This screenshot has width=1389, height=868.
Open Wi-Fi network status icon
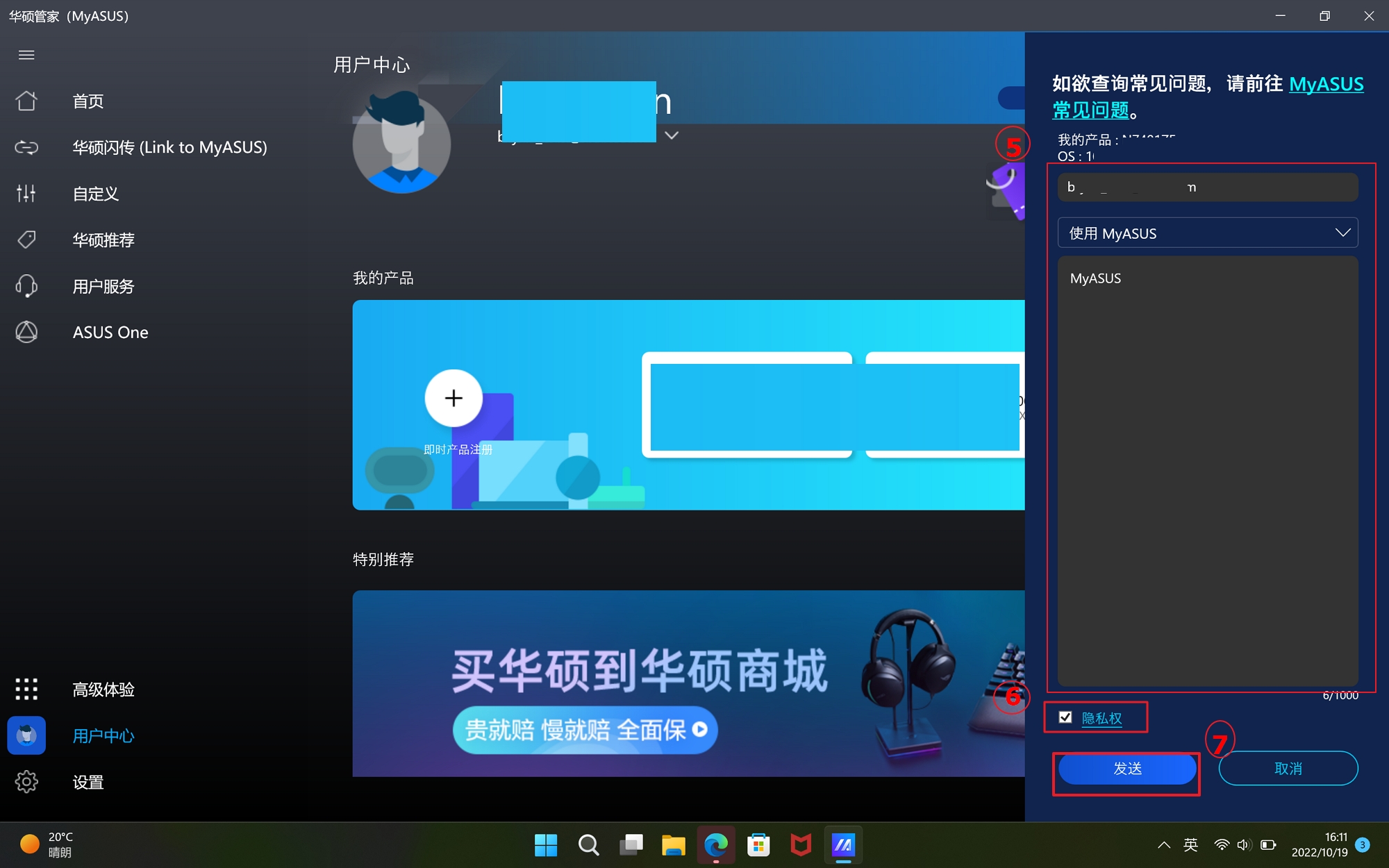[1222, 845]
